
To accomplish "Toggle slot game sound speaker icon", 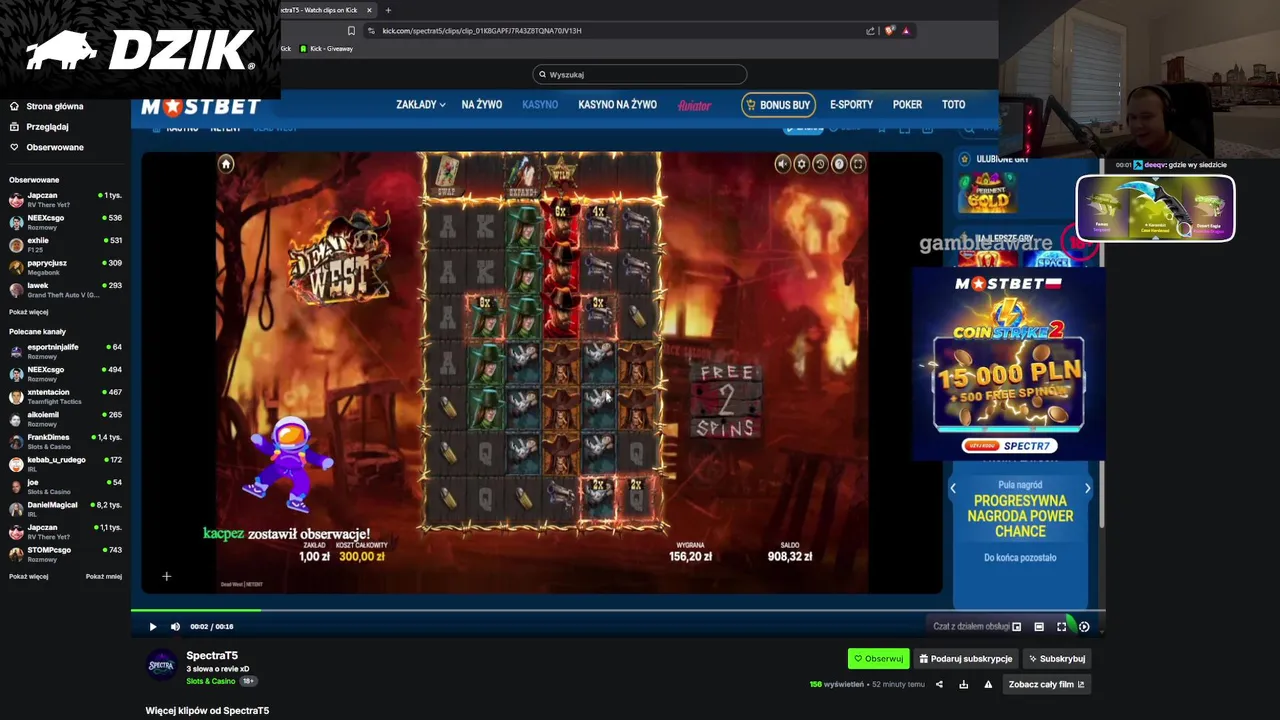I will coord(782,164).
